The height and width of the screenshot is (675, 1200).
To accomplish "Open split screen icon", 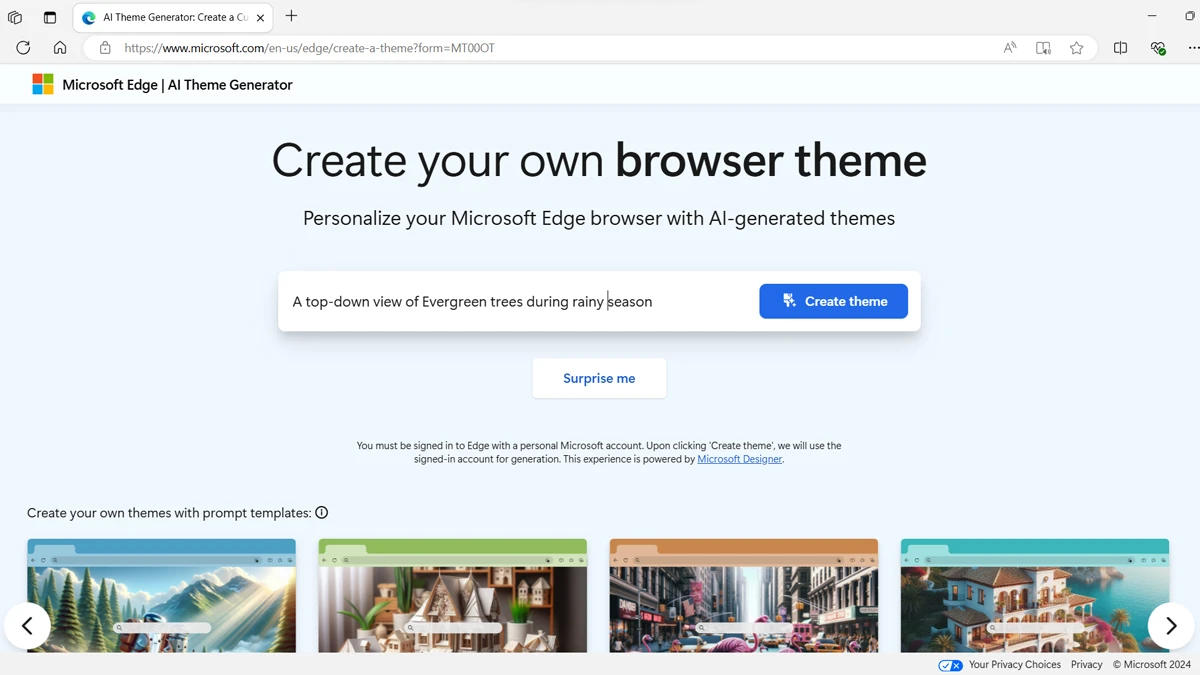I will [1120, 48].
